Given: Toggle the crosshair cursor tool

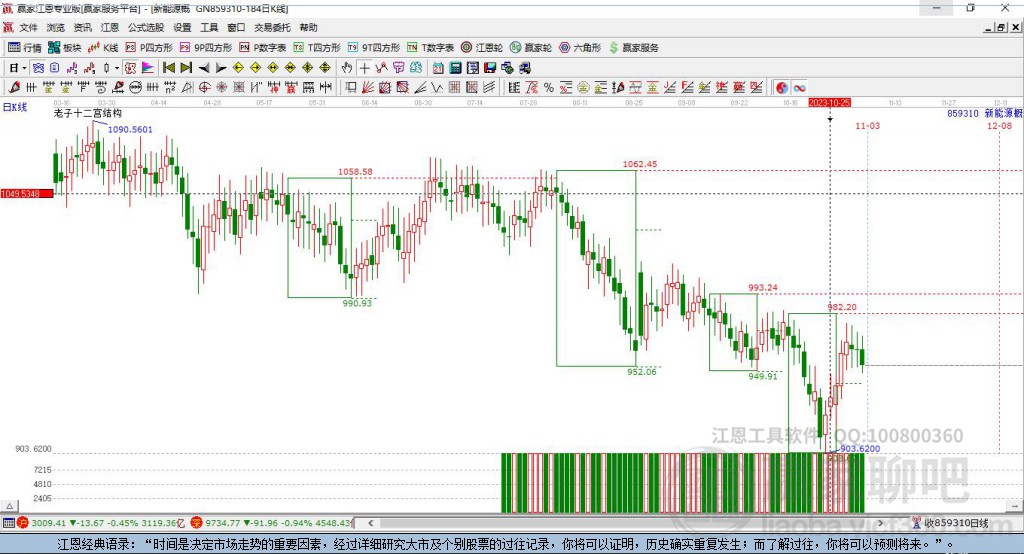Looking at the screenshot, I should [x=364, y=68].
